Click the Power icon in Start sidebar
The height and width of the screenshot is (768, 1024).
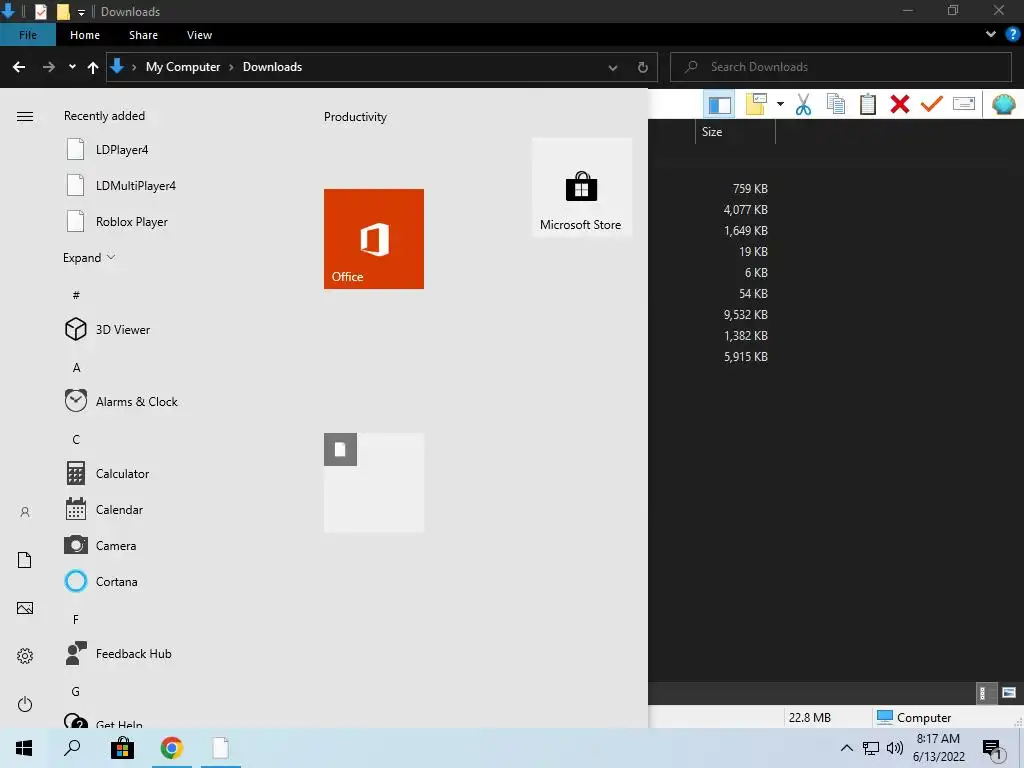tap(25, 704)
